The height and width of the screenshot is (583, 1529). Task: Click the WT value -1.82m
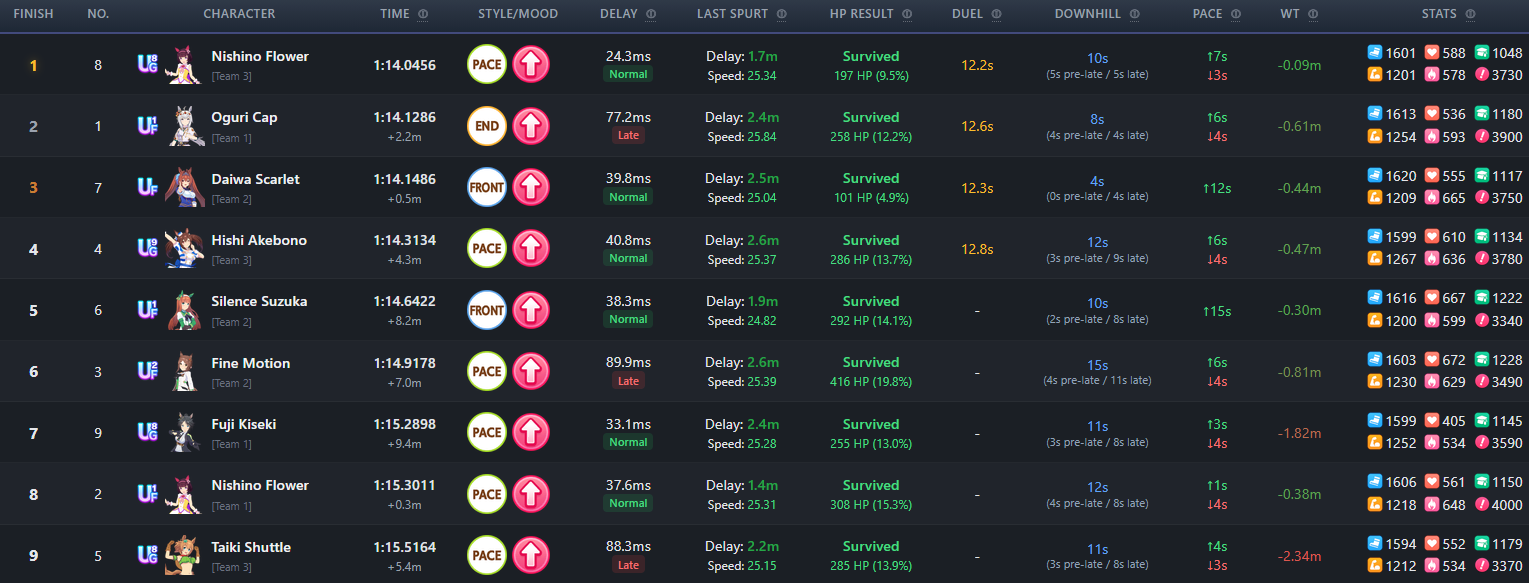(x=1299, y=433)
